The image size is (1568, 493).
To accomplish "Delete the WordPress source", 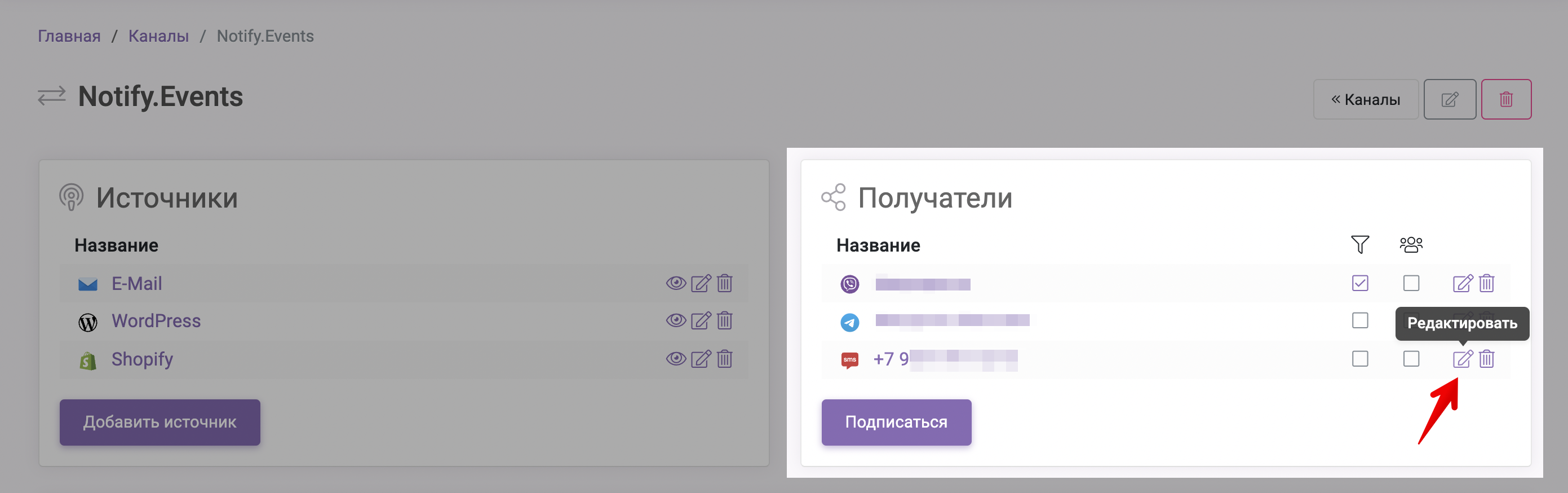I will click(724, 320).
